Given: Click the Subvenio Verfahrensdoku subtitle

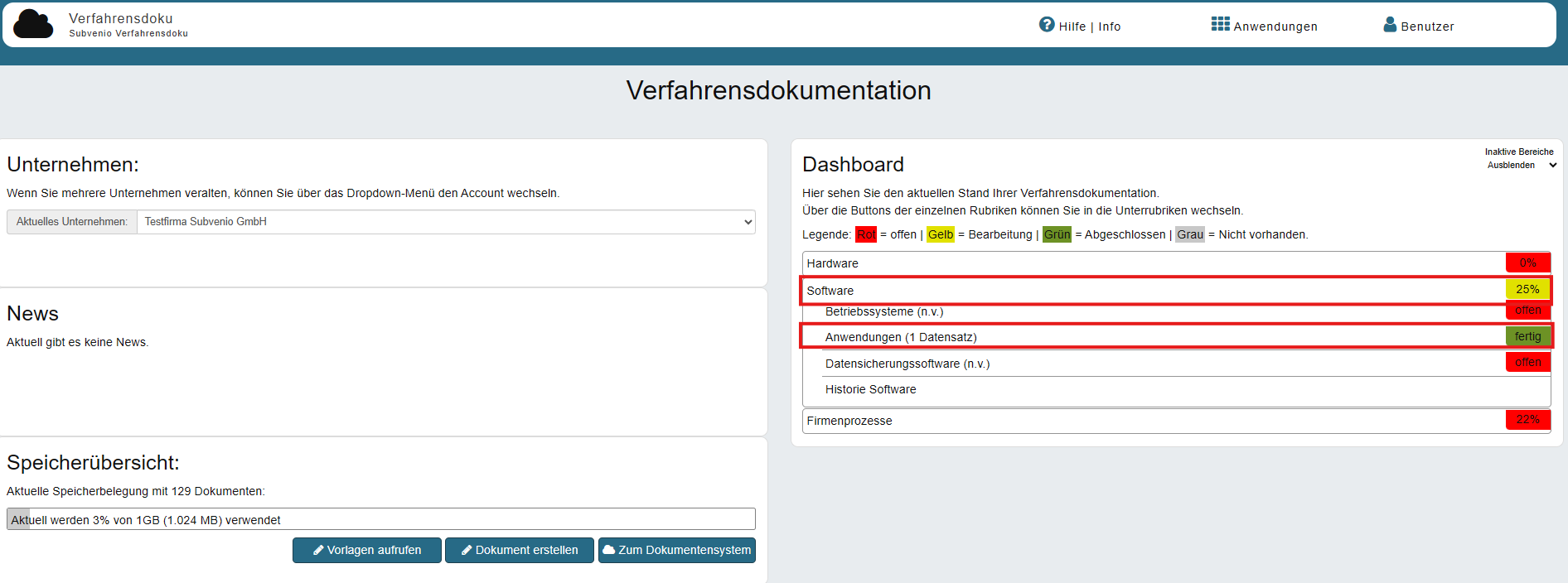Looking at the screenshot, I should pyautogui.click(x=128, y=34).
